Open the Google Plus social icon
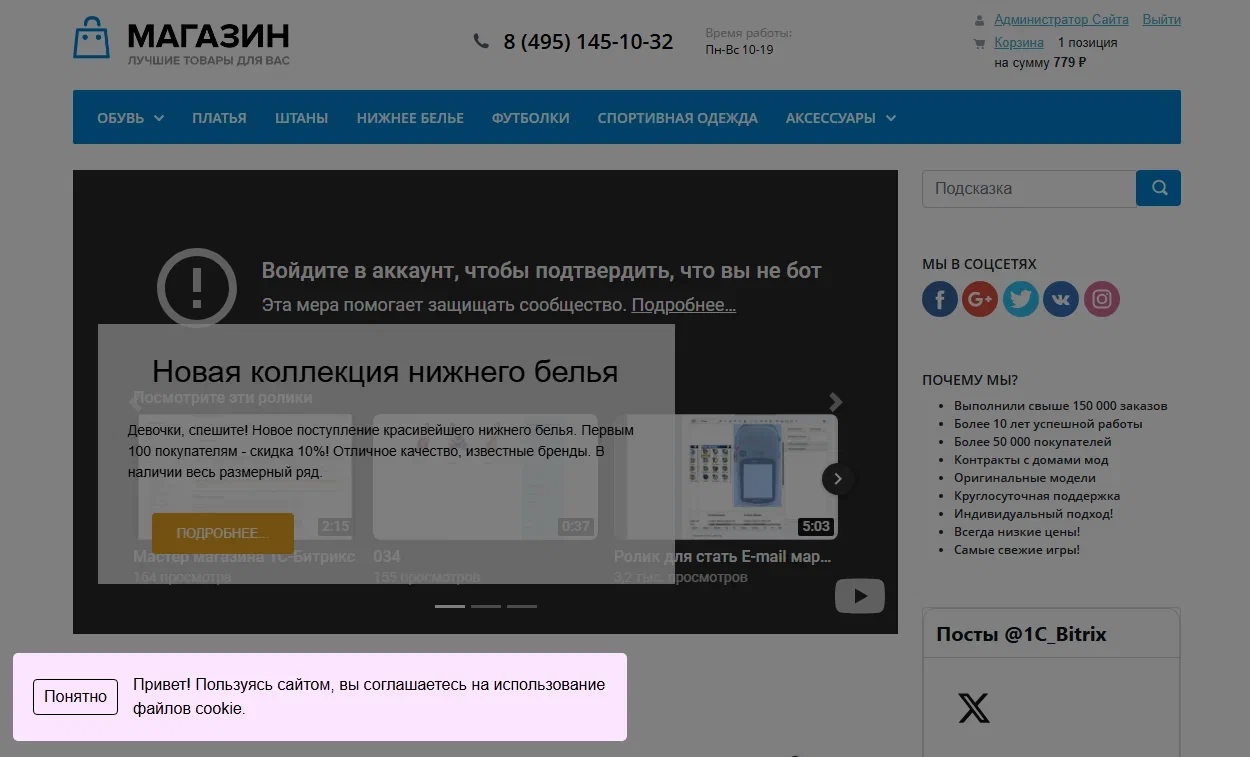This screenshot has width=1250, height=757. [980, 299]
